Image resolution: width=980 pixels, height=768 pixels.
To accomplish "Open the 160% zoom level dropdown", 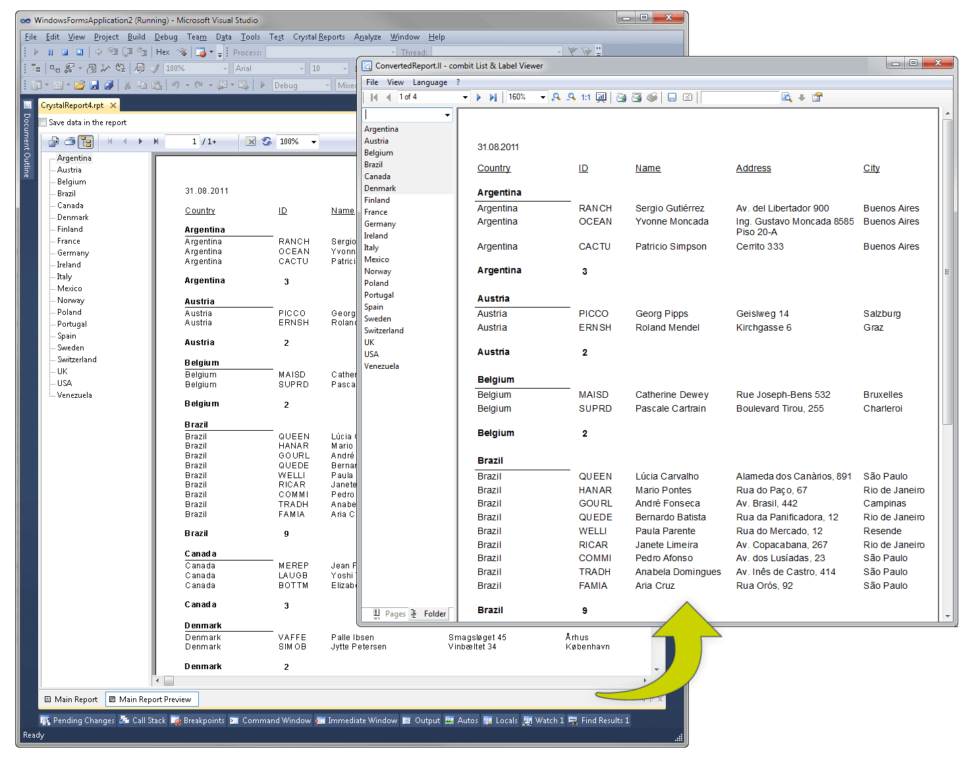I will click(544, 99).
